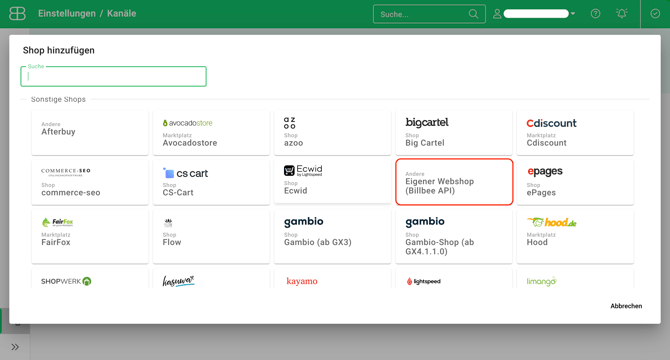Open the user account icon
Screen dimensions: 670x360
(497, 14)
